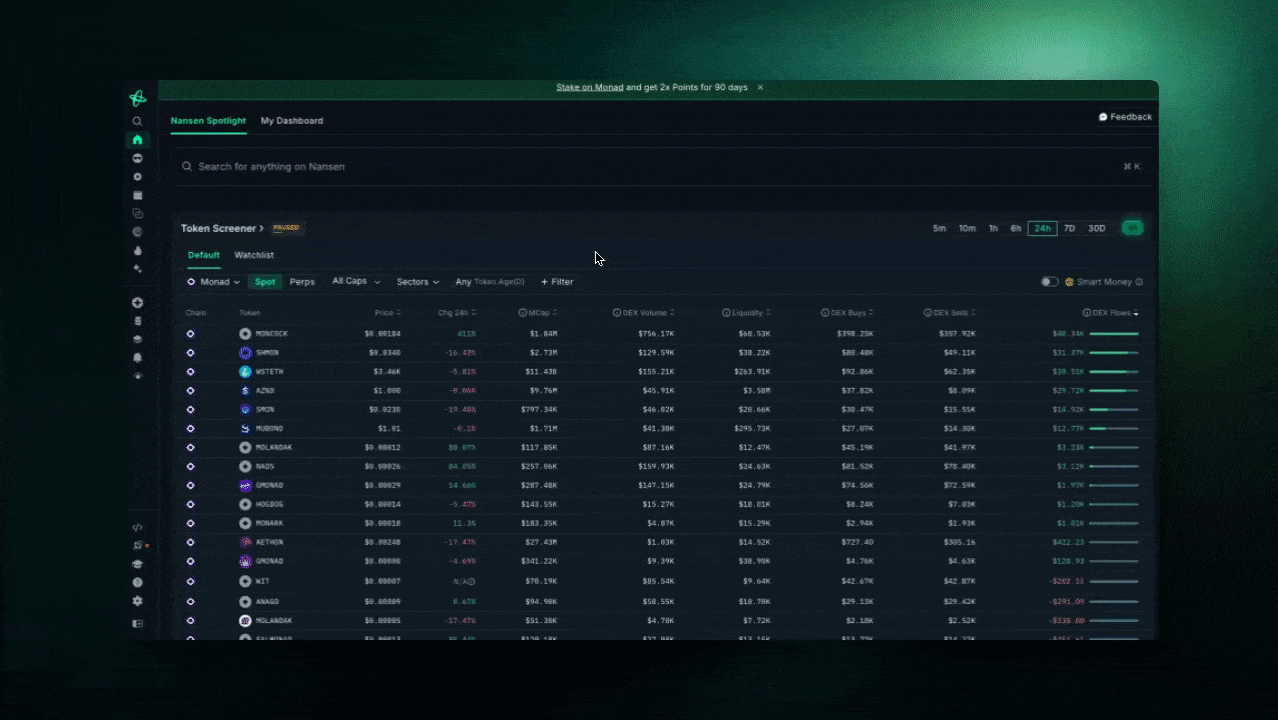This screenshot has height=720, width=1278.
Task: Click the Search for anything on Nansen field
Action: click(x=650, y=167)
